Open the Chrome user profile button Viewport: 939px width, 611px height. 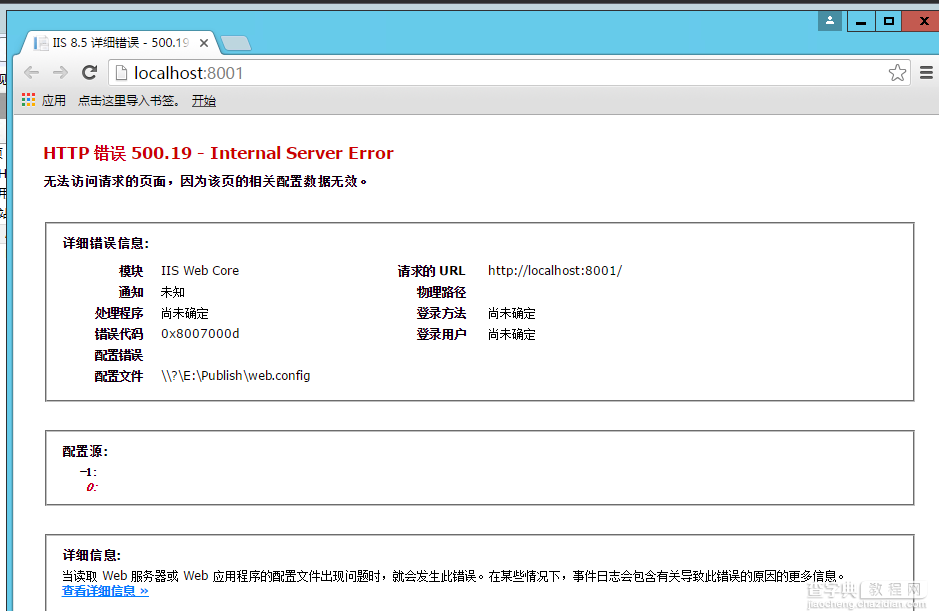pyautogui.click(x=829, y=21)
